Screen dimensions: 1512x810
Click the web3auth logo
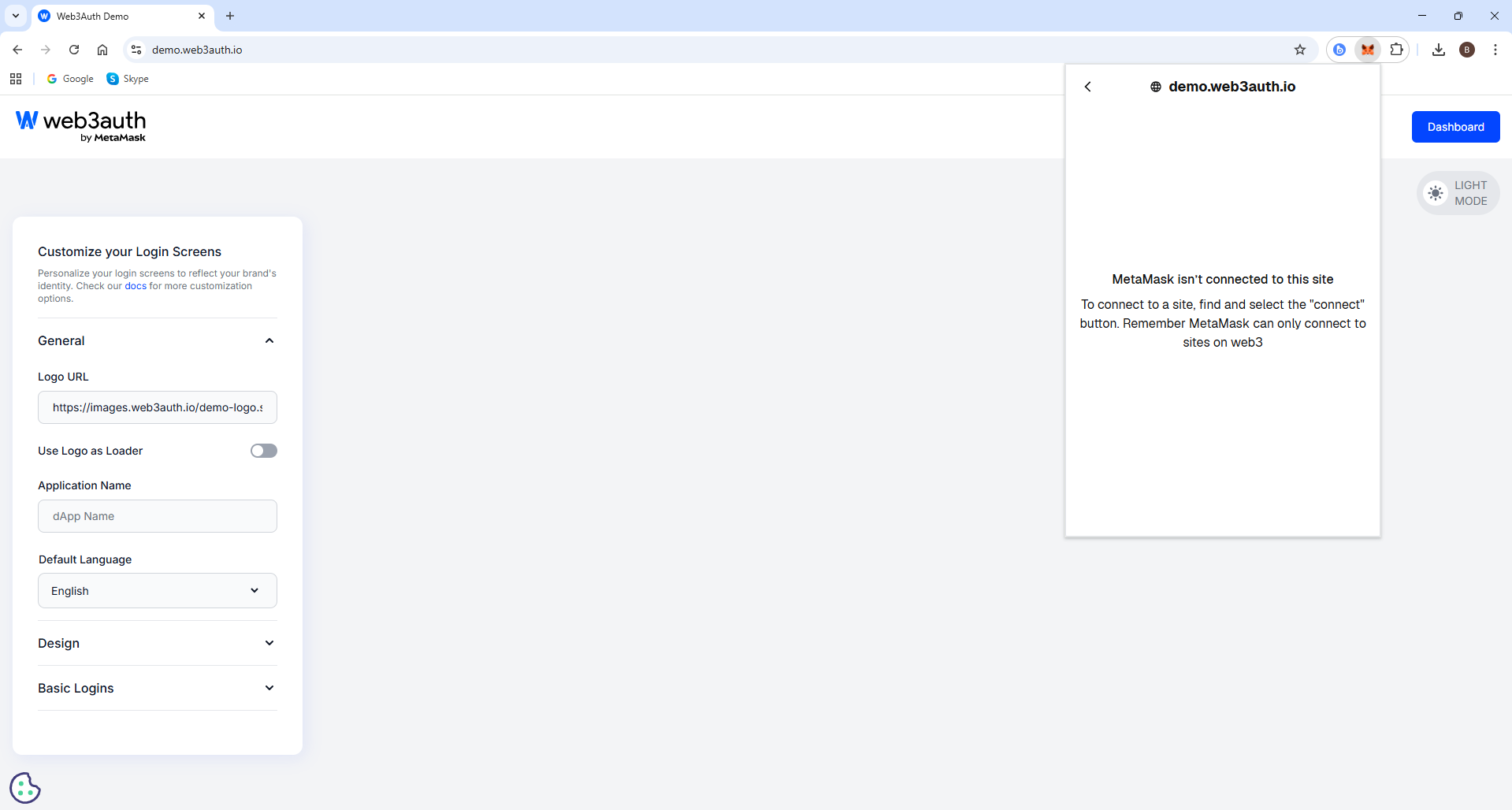(81, 126)
